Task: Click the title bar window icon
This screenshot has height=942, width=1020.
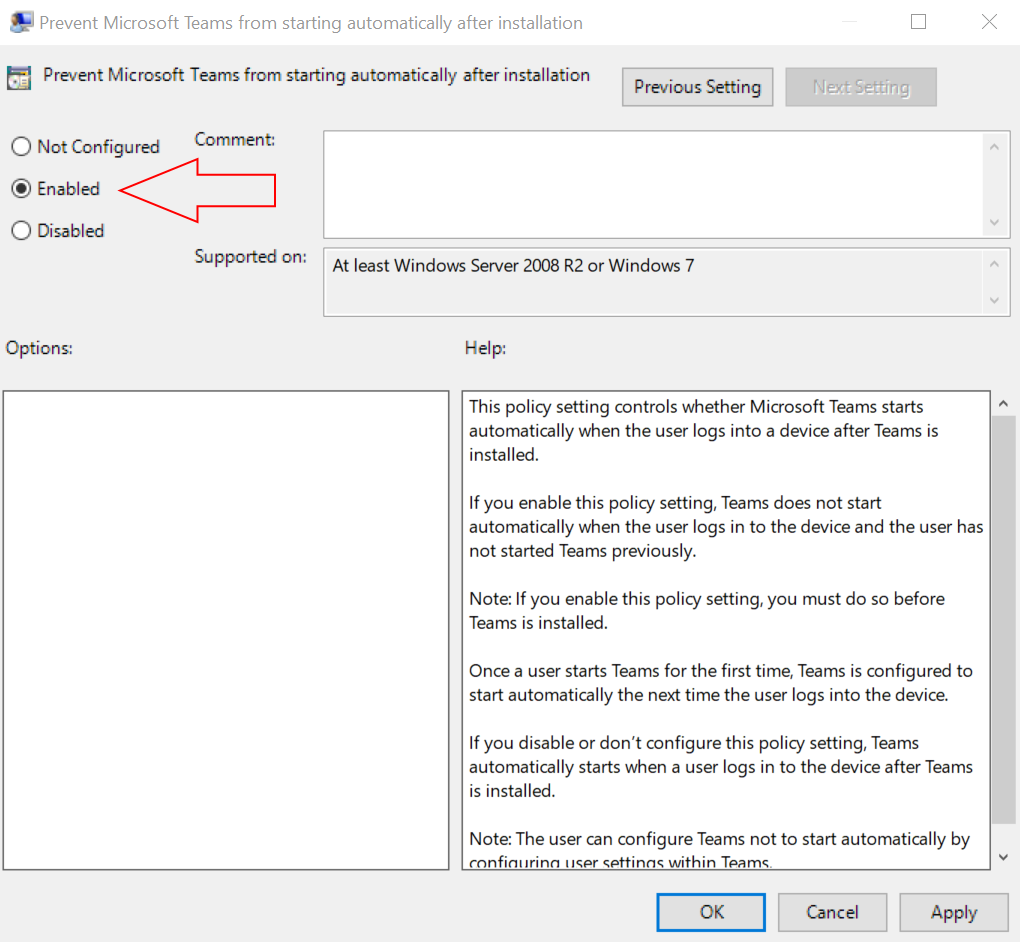Action: [21, 22]
